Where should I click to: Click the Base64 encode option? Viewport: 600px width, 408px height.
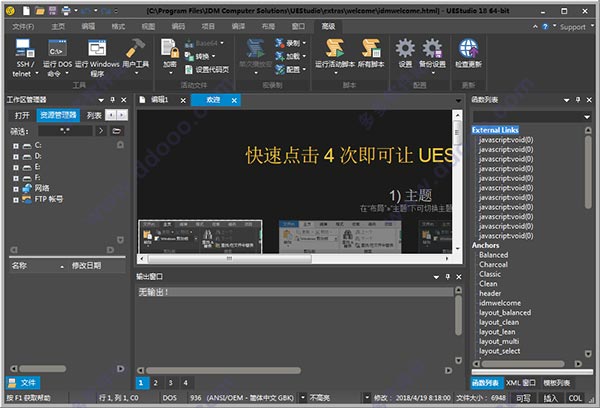204,43
